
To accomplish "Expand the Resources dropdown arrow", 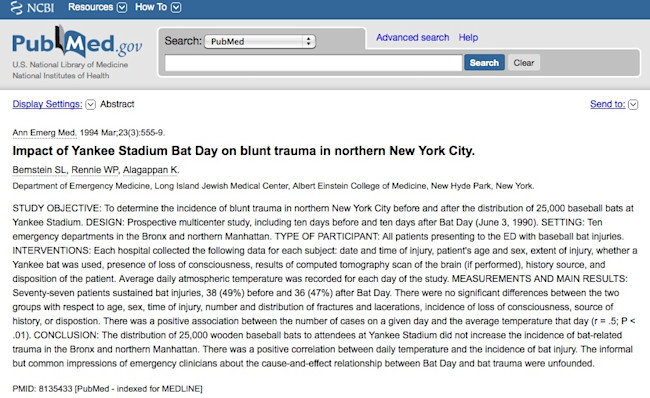I will click(122, 7).
